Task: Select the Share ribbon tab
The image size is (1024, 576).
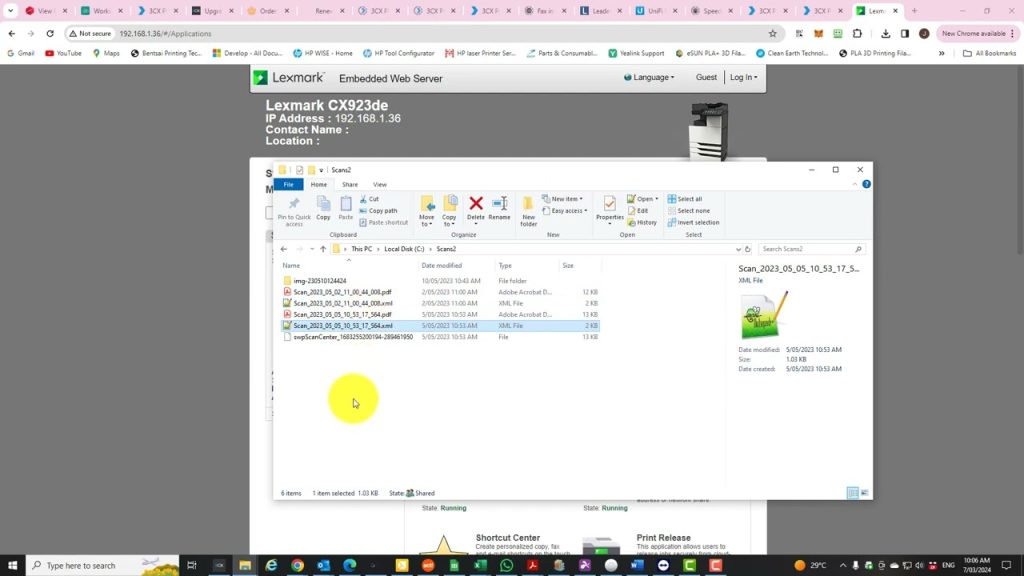Action: coord(350,184)
